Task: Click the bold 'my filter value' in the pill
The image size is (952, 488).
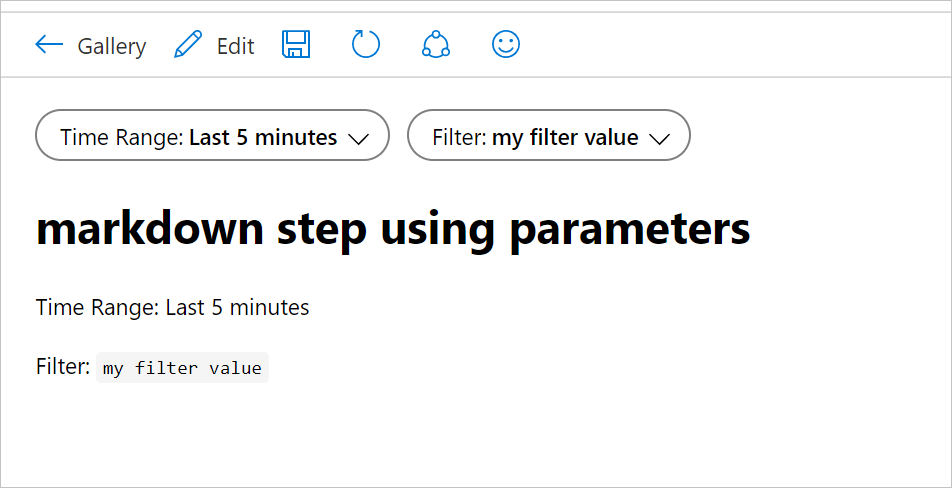Action: pos(565,137)
